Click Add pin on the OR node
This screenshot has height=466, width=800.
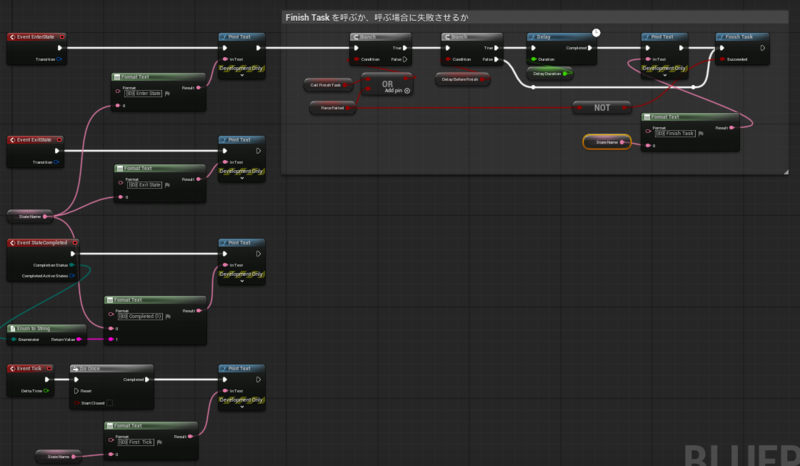click(x=397, y=91)
